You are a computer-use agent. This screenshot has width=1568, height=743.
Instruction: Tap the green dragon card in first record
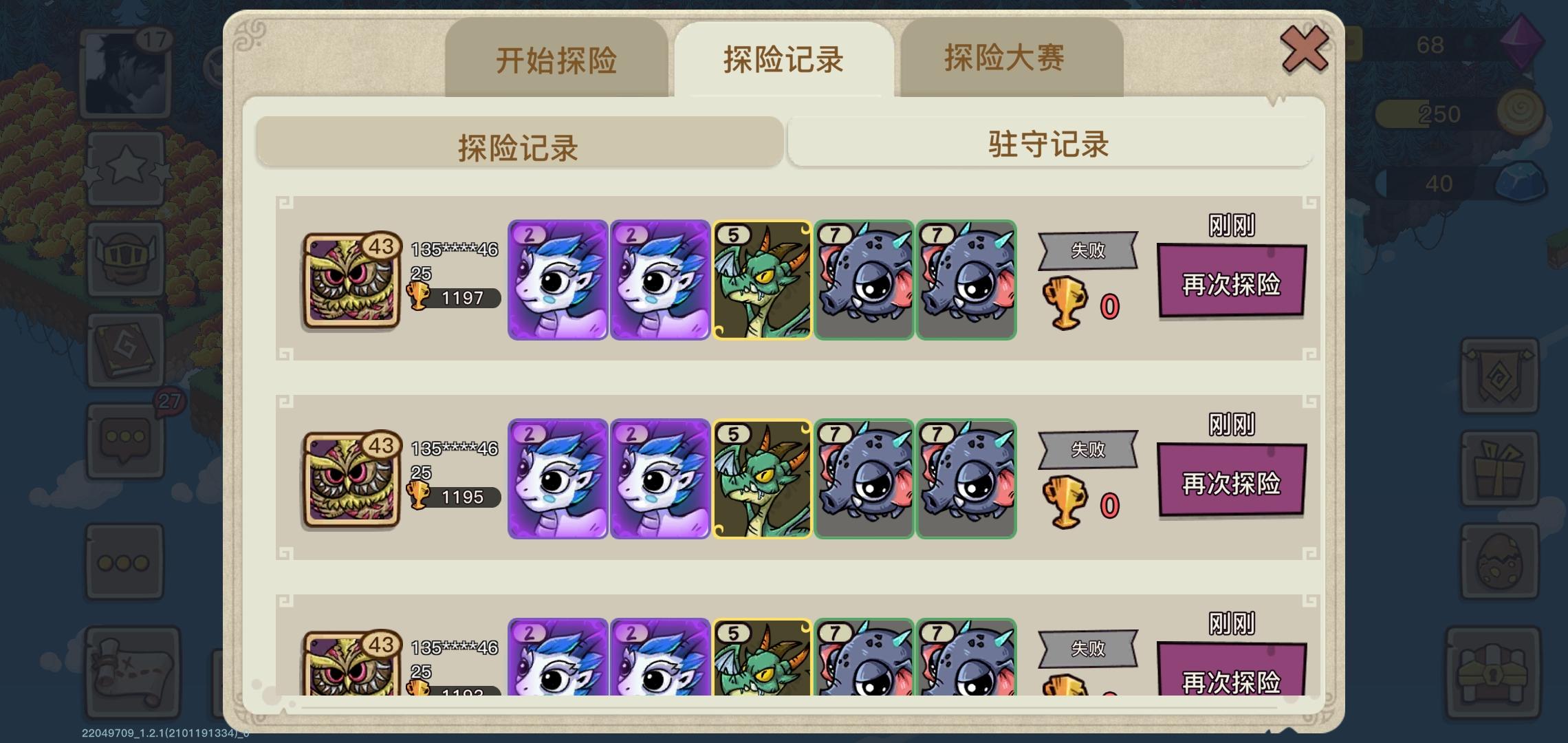(762, 280)
